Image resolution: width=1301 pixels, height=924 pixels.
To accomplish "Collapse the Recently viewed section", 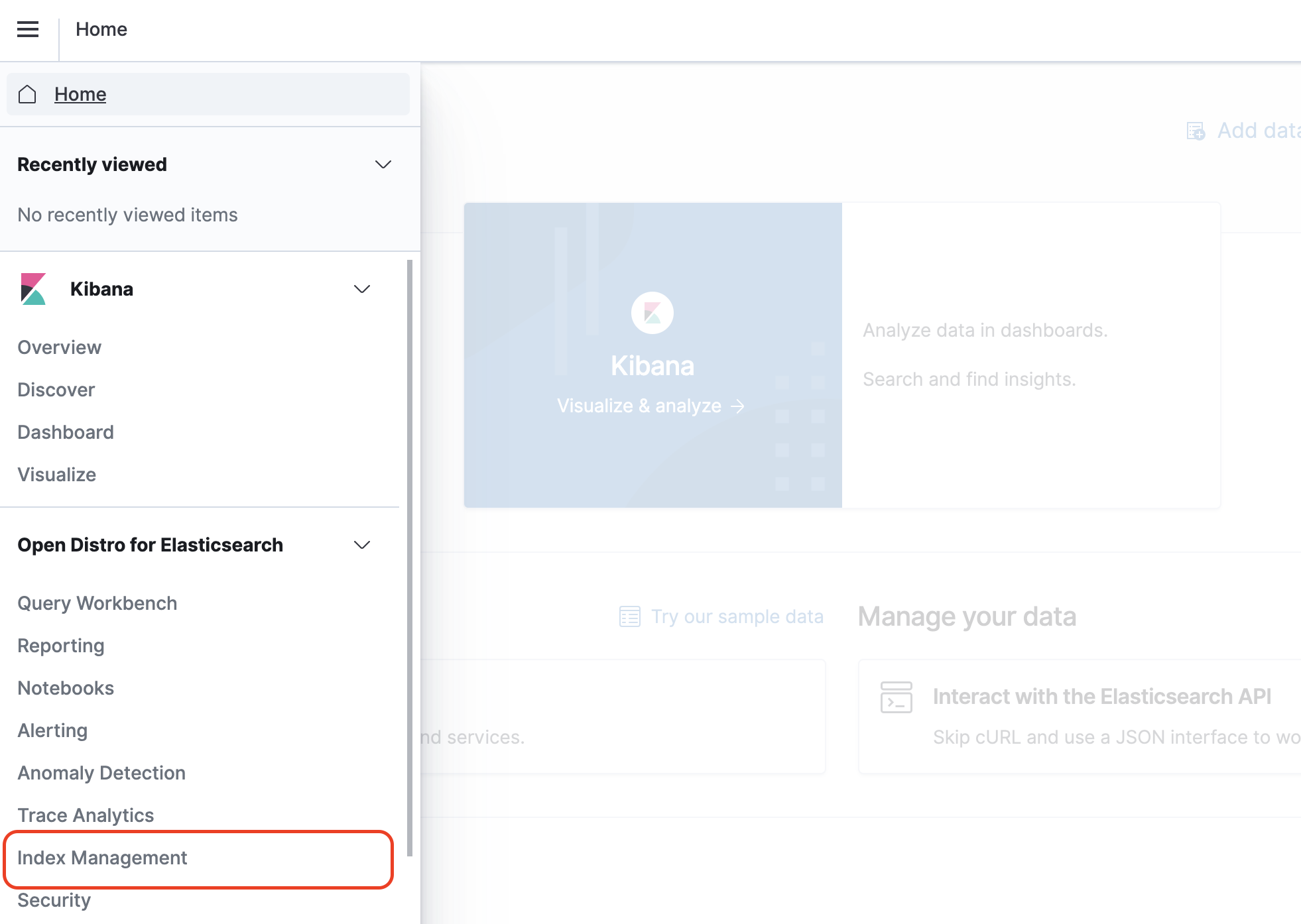I will pos(383,164).
